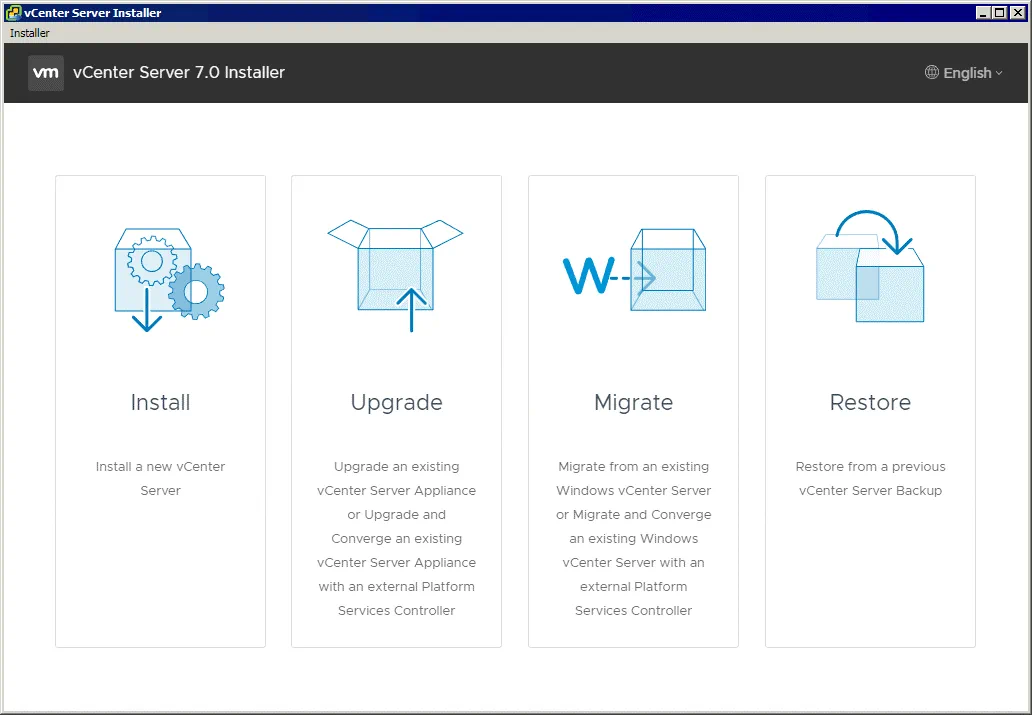Image resolution: width=1032 pixels, height=715 pixels.
Task: Maximize the vCenter Server Installer window
Action: pos(1000,13)
